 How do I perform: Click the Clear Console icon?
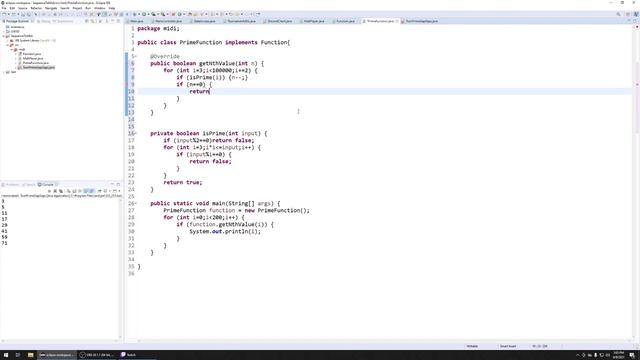(69, 191)
